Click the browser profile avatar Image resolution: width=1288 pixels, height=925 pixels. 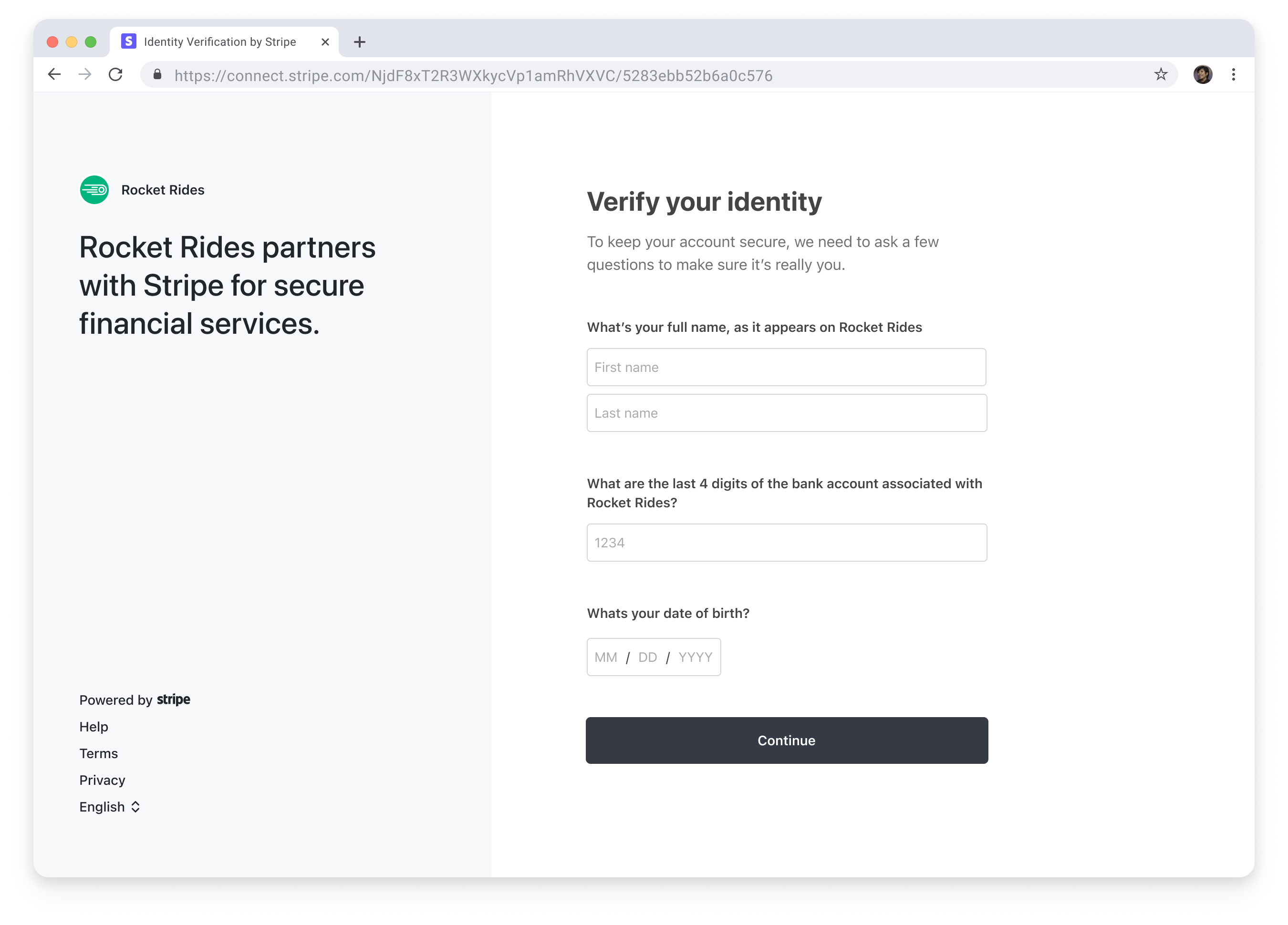click(1204, 74)
